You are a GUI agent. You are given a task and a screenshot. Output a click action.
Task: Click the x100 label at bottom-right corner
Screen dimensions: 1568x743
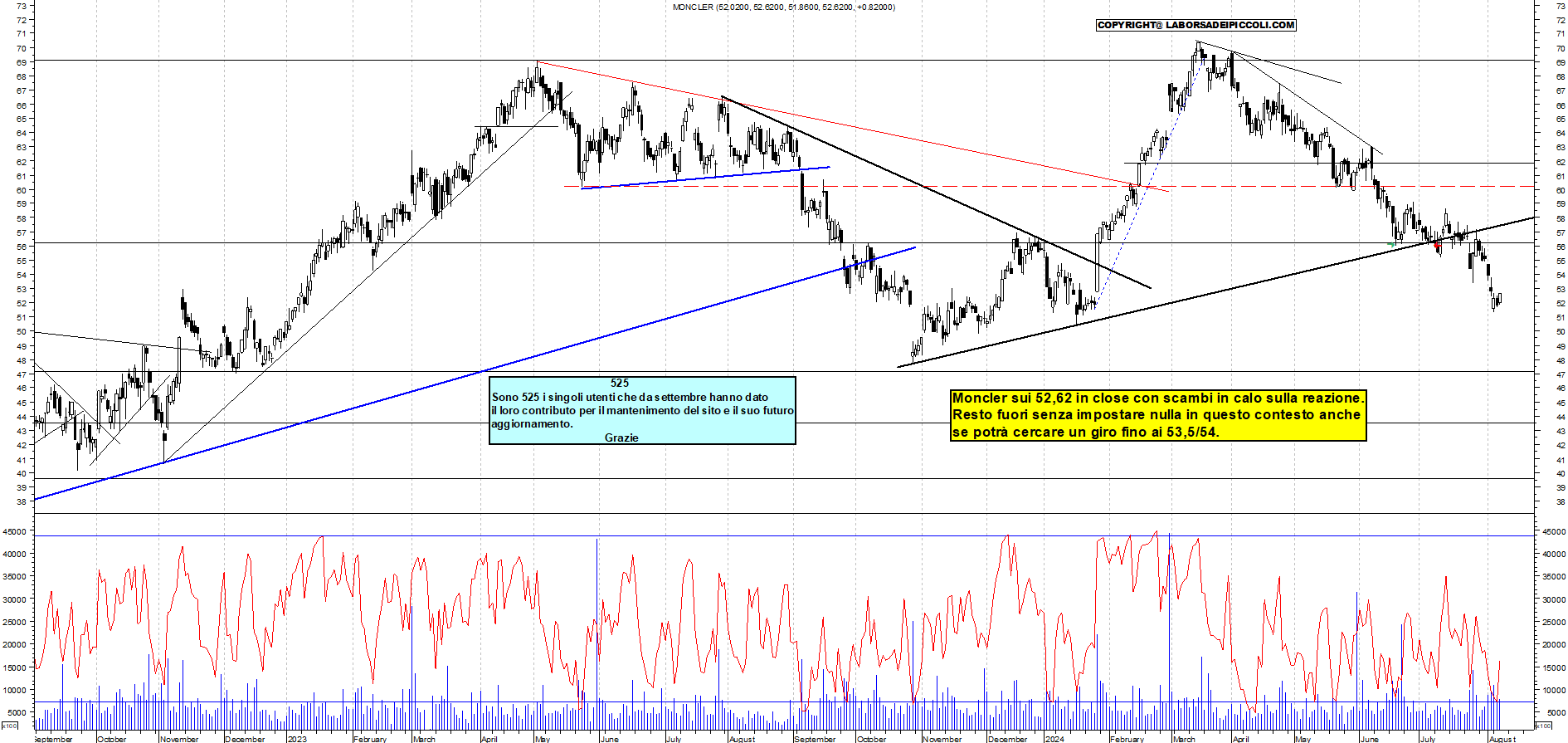click(1544, 726)
